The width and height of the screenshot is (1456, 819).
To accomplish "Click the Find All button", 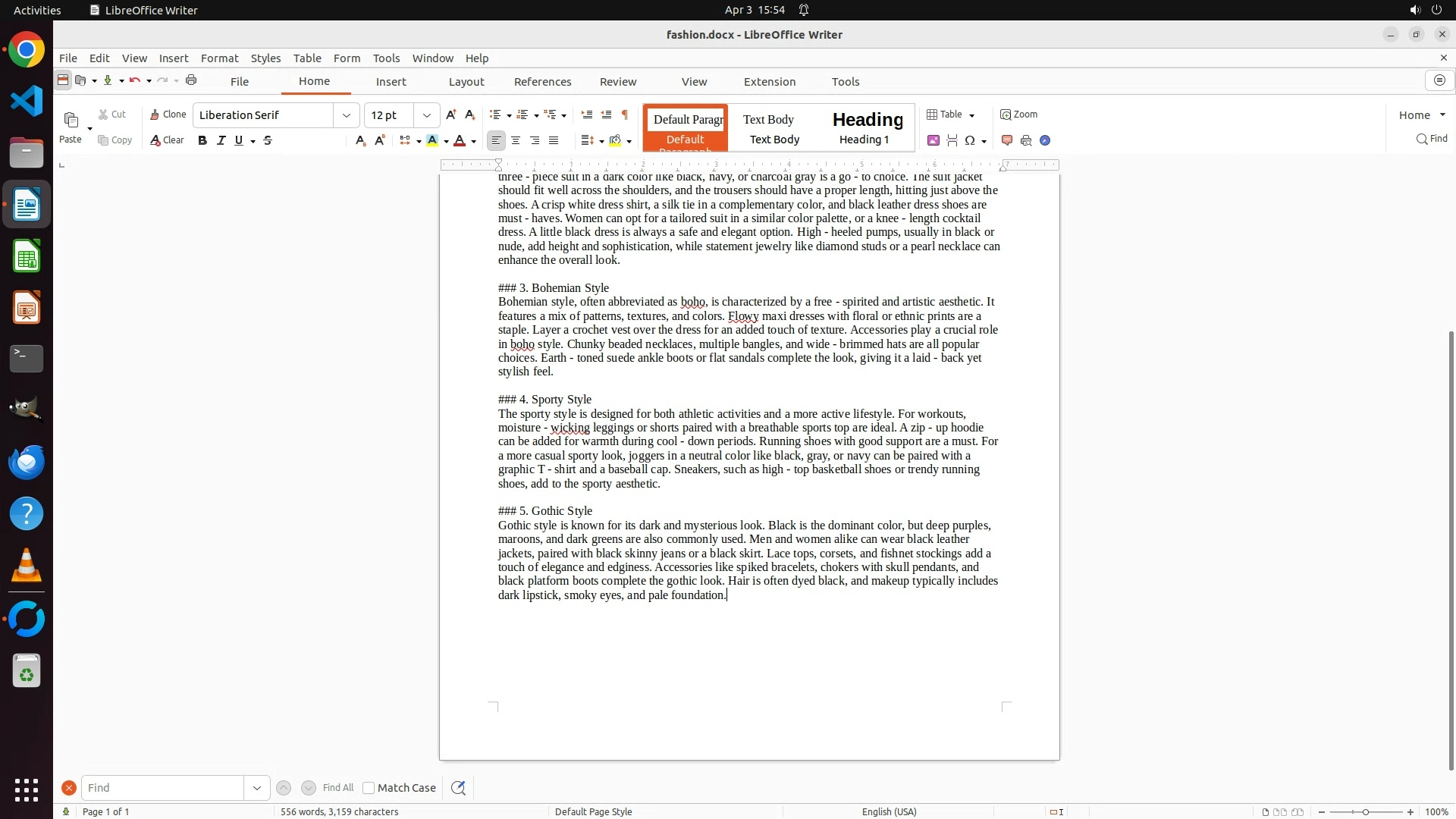I will [x=338, y=788].
